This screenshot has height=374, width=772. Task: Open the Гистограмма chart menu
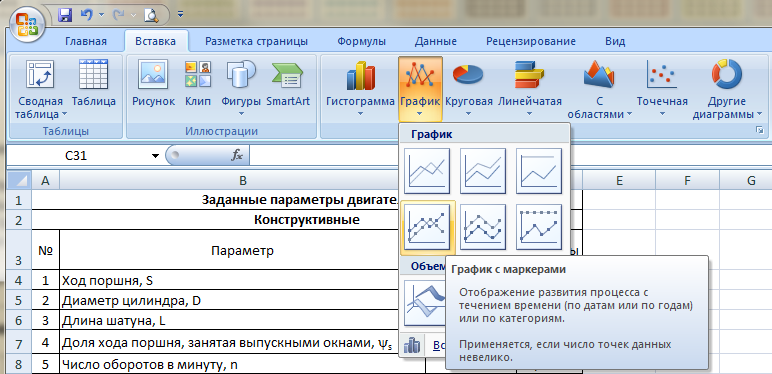coord(360,89)
